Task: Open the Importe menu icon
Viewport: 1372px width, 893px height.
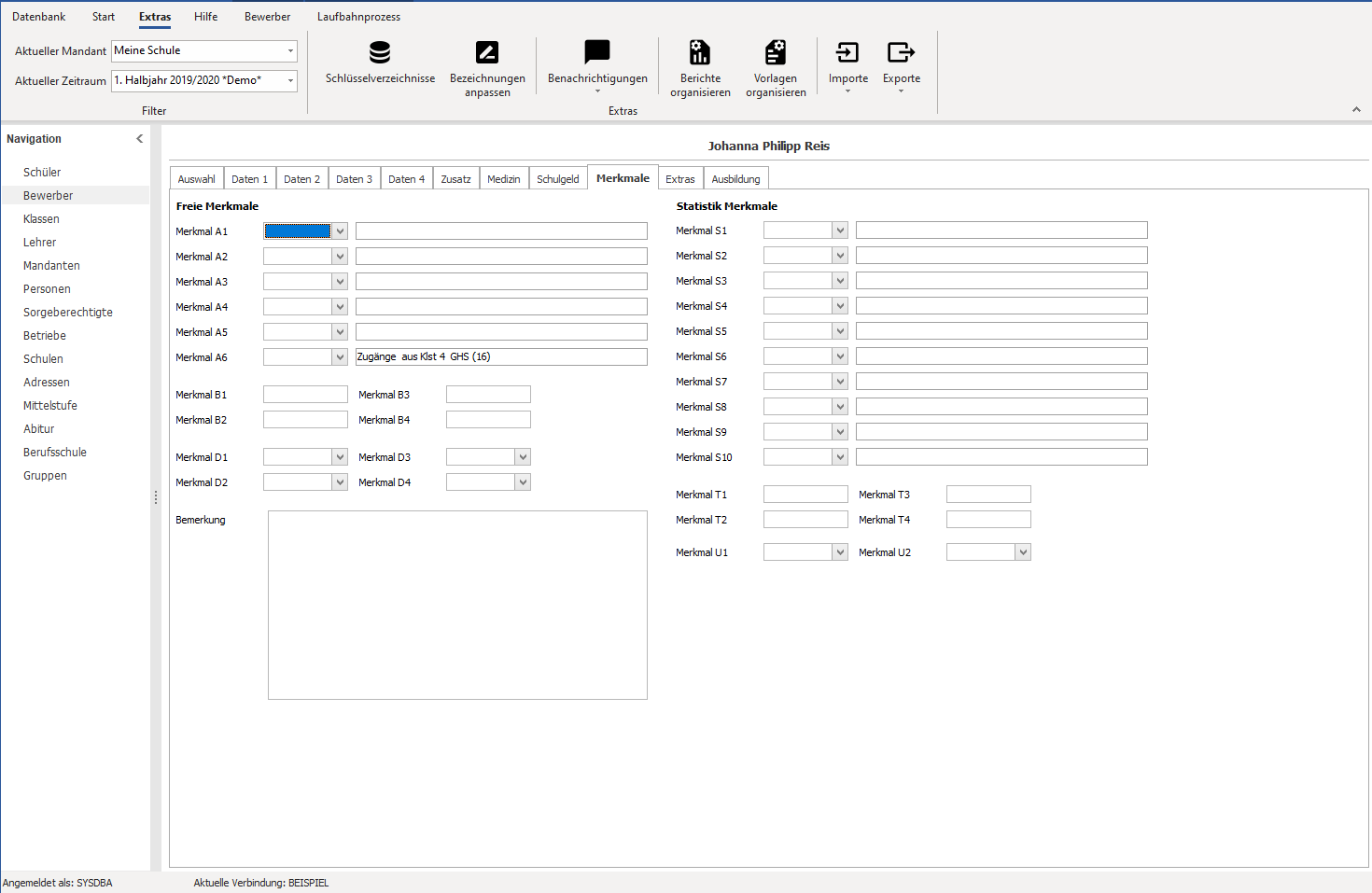Action: click(847, 52)
